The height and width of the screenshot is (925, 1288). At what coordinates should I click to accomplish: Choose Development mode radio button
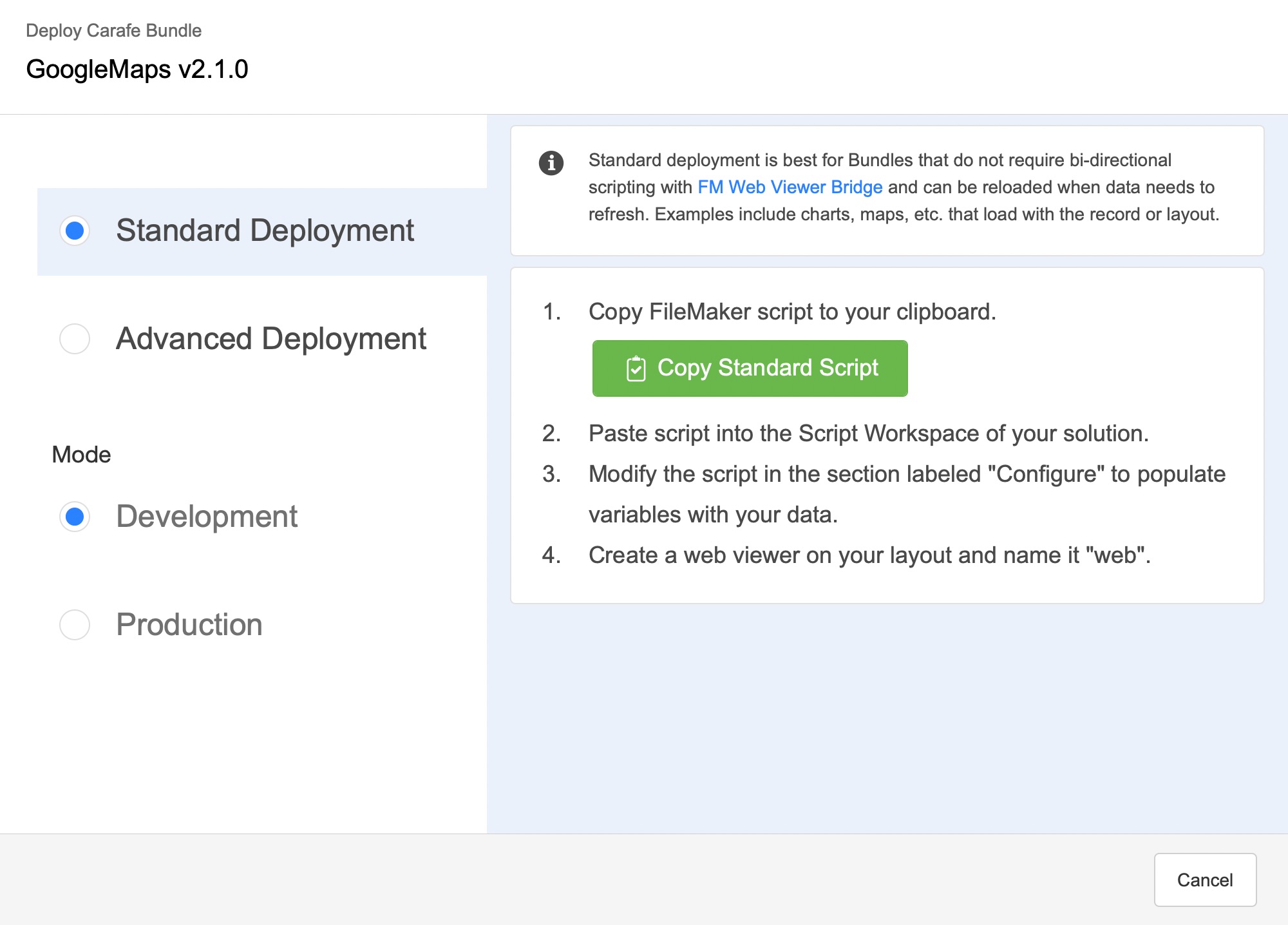pos(75,517)
